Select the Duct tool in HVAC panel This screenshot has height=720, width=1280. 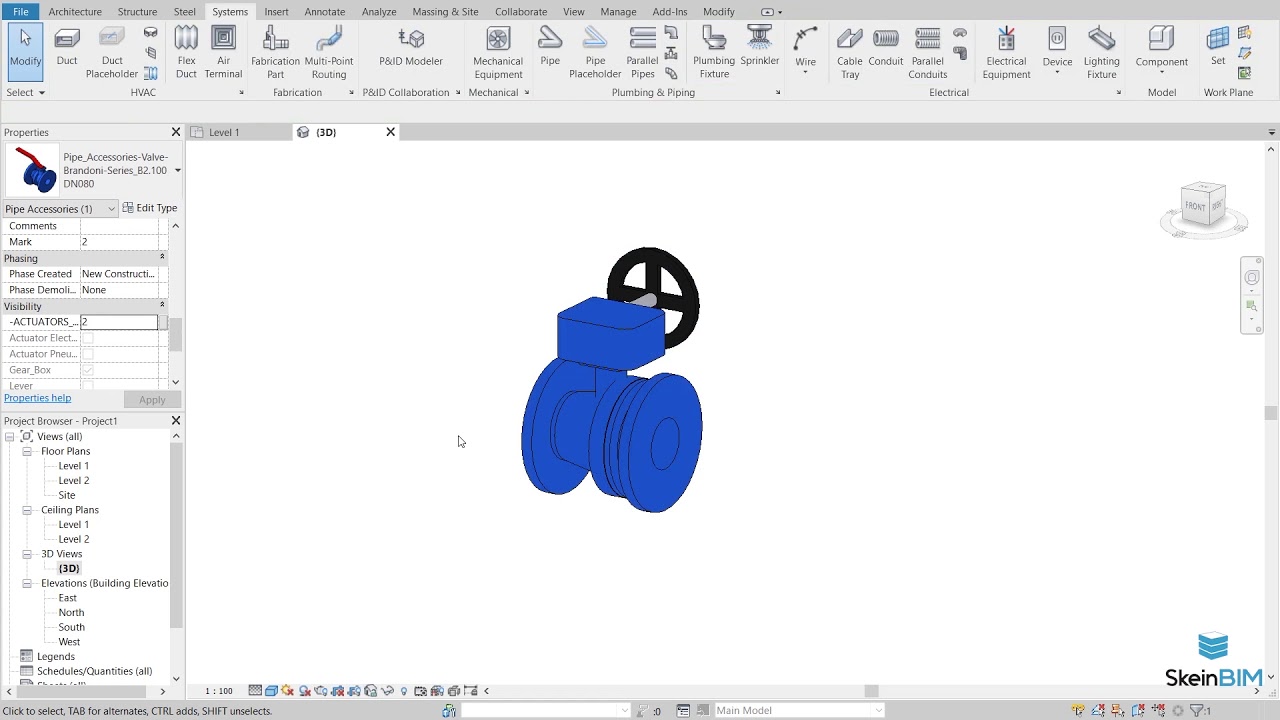point(67,48)
